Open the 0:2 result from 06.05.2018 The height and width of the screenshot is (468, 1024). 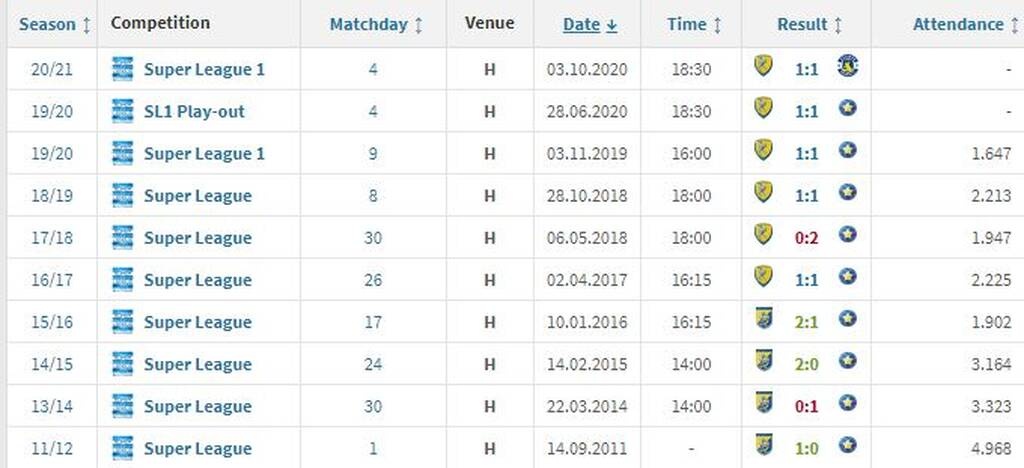(x=806, y=238)
